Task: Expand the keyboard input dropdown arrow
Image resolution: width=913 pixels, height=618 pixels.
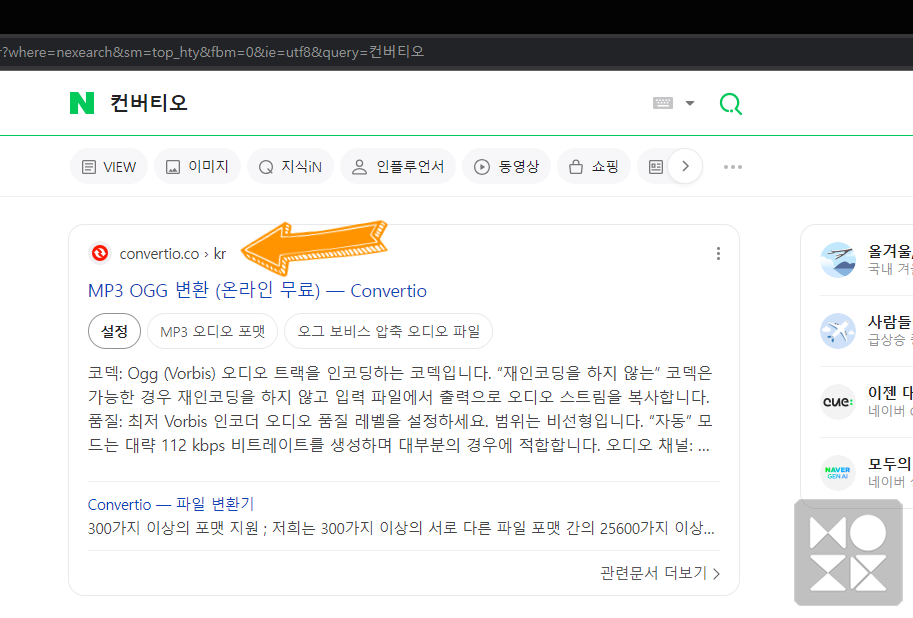Action: click(x=690, y=103)
